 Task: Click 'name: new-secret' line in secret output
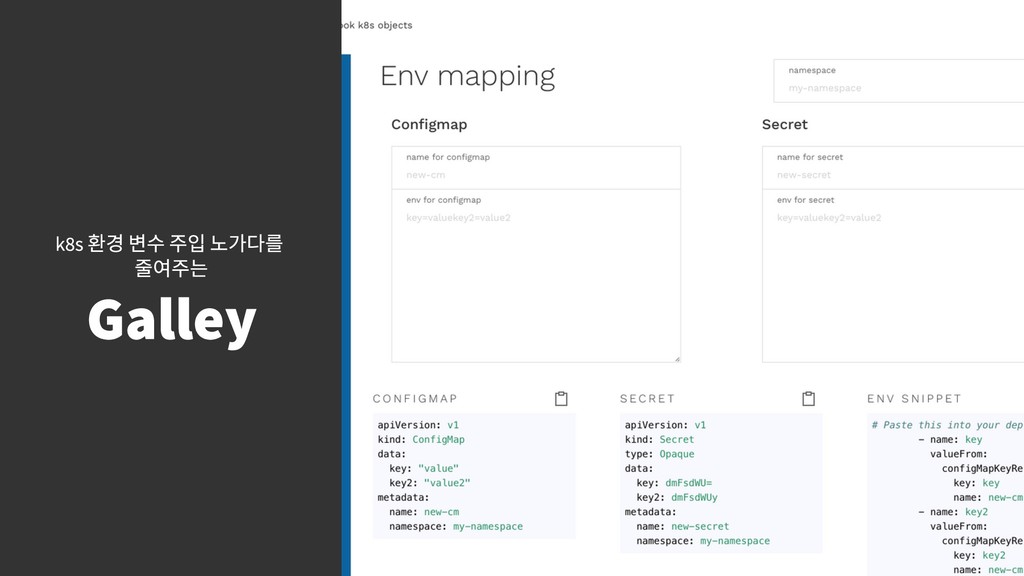683,526
